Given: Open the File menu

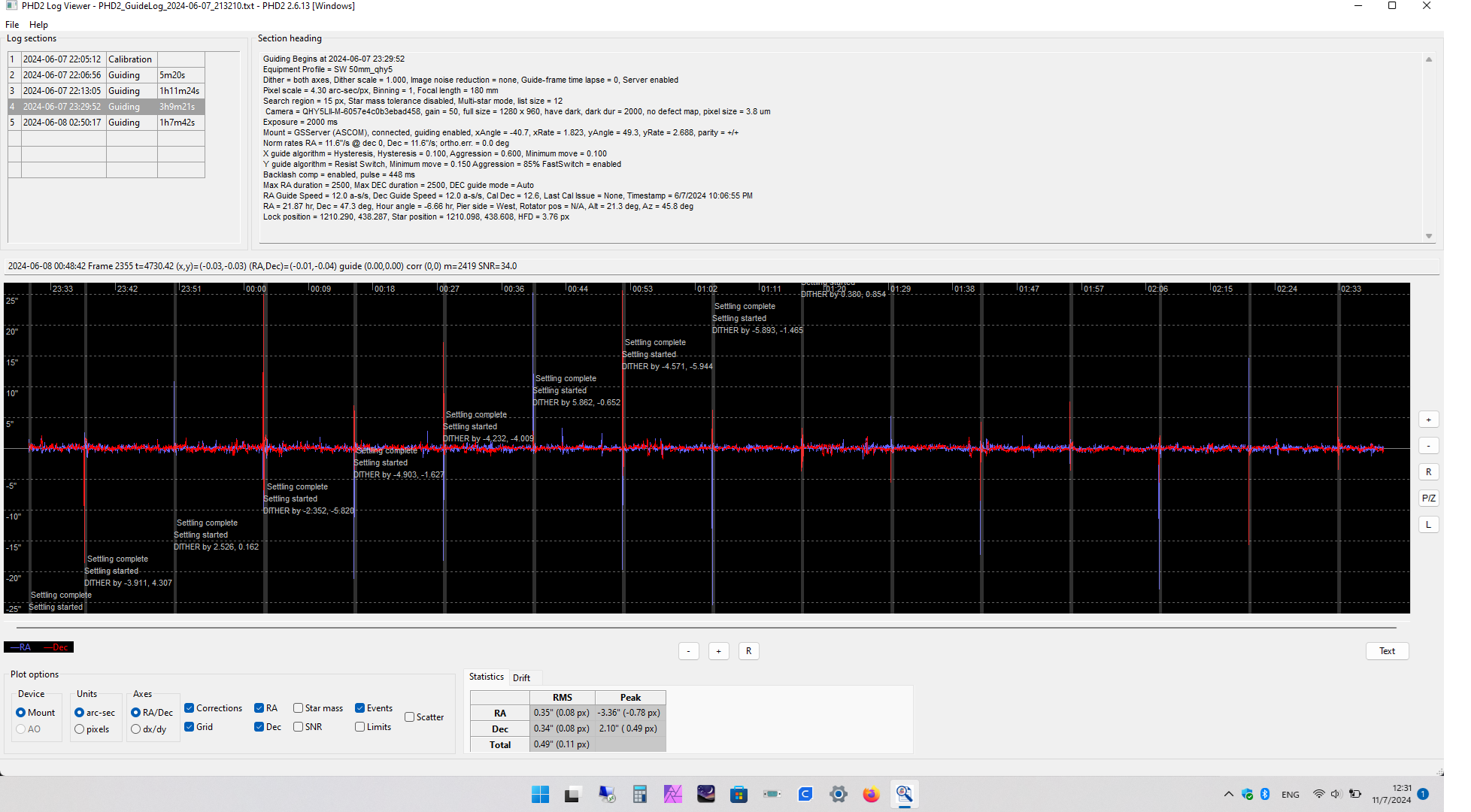Looking at the screenshot, I should [x=12, y=25].
